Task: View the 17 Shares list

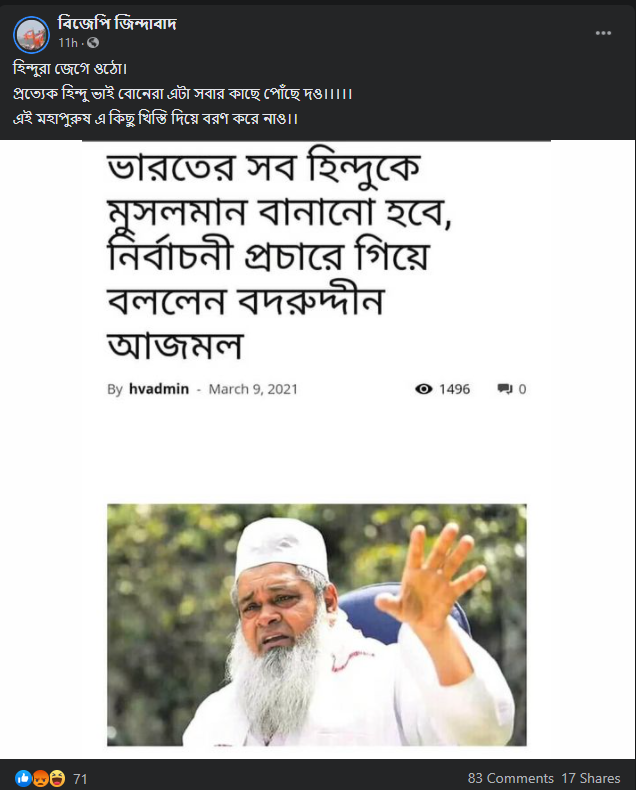Action: pos(591,778)
